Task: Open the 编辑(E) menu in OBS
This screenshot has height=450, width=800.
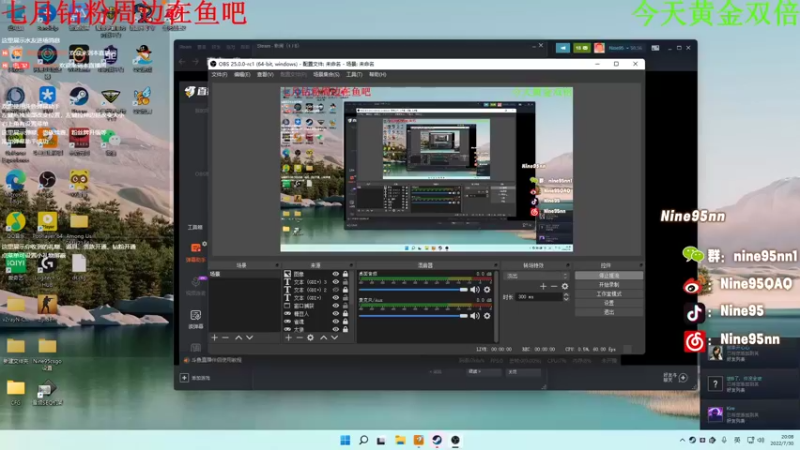Action: click(x=242, y=74)
